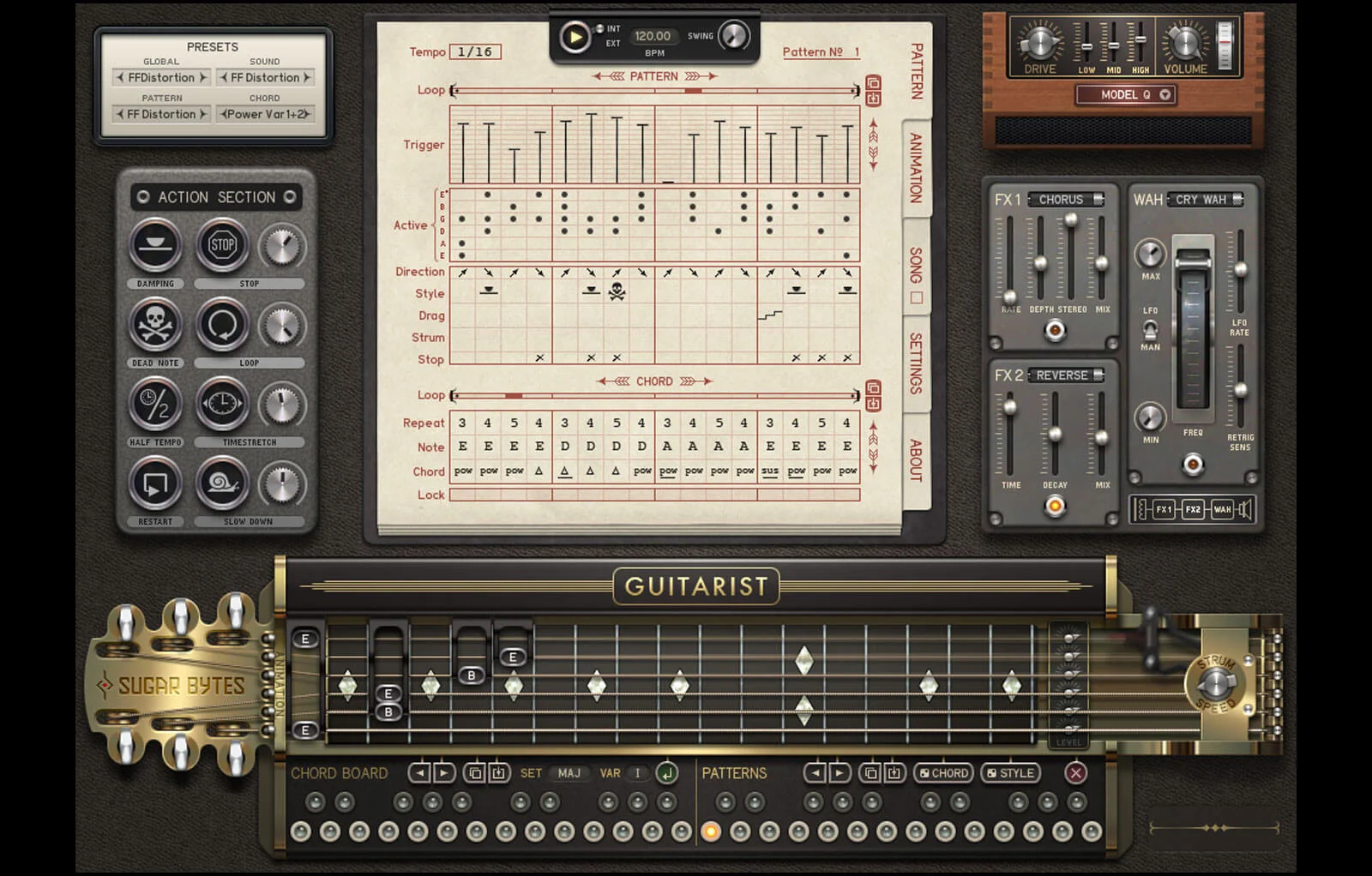This screenshot has height=876, width=1372.
Task: Start playback with the play button
Action: [x=574, y=37]
